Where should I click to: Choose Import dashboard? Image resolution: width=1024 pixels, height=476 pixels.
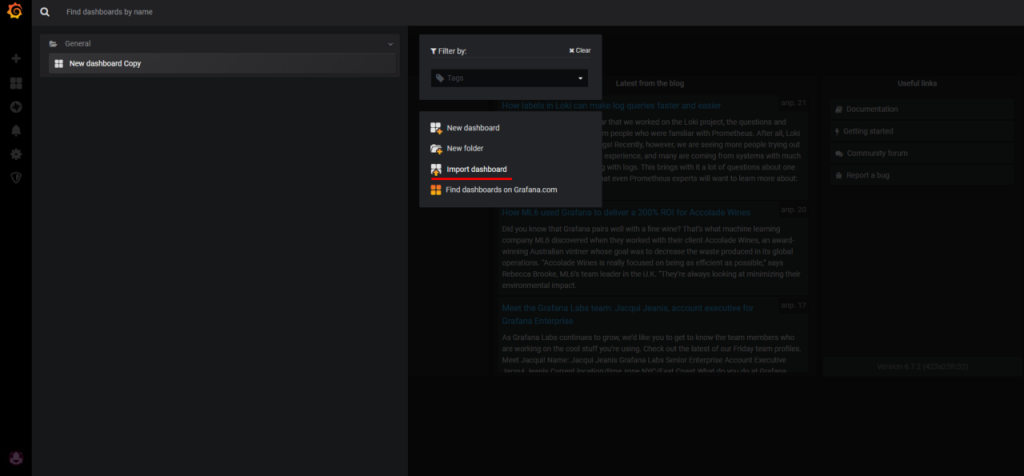(476, 169)
